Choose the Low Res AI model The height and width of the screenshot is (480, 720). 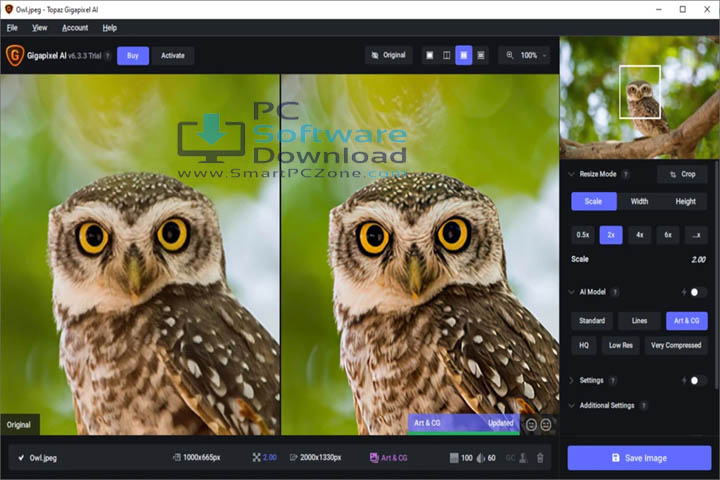(620, 345)
